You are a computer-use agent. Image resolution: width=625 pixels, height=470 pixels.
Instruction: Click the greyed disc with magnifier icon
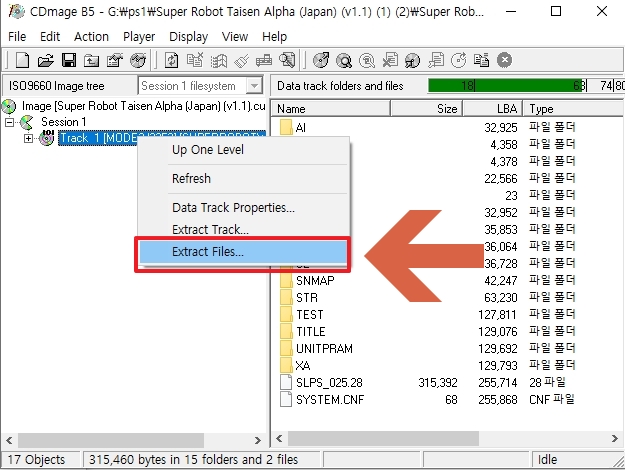pyautogui.click(x=367, y=61)
